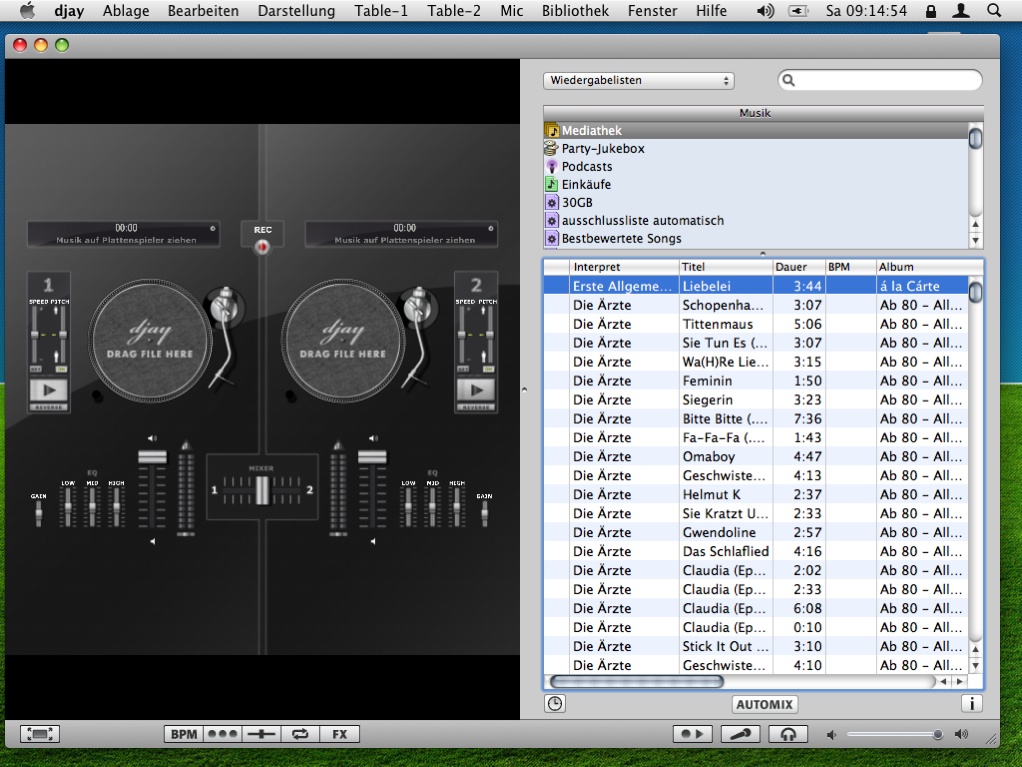Select the track 'Helmut K'
The image size is (1022, 767).
tap(756, 495)
